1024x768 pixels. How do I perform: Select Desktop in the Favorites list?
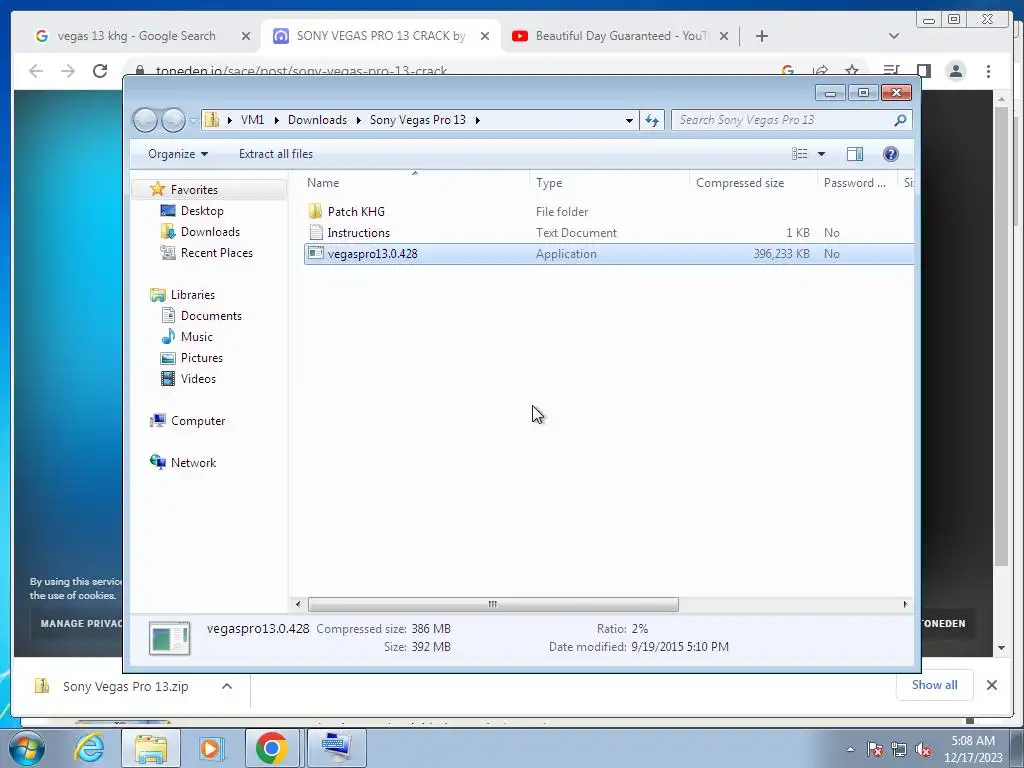202,211
